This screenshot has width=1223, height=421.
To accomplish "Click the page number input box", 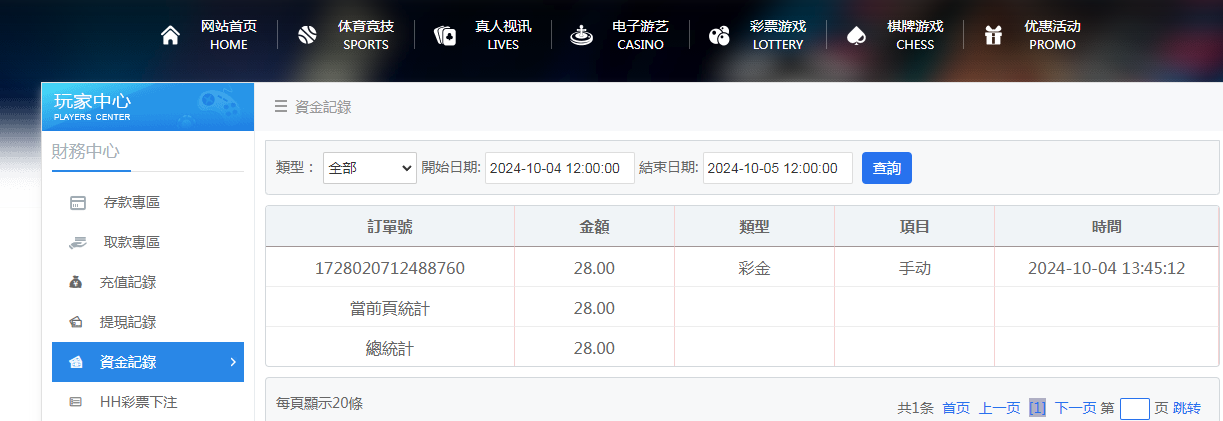I will click(1134, 408).
